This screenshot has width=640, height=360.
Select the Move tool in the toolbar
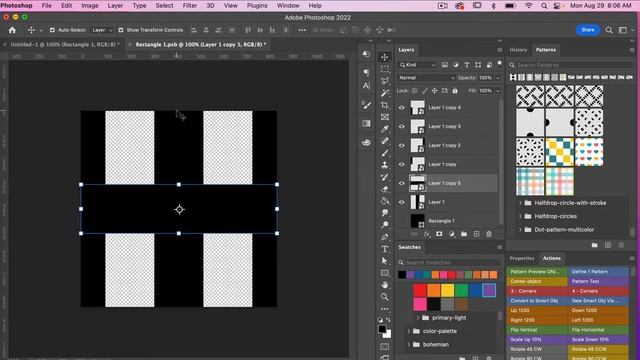point(384,57)
